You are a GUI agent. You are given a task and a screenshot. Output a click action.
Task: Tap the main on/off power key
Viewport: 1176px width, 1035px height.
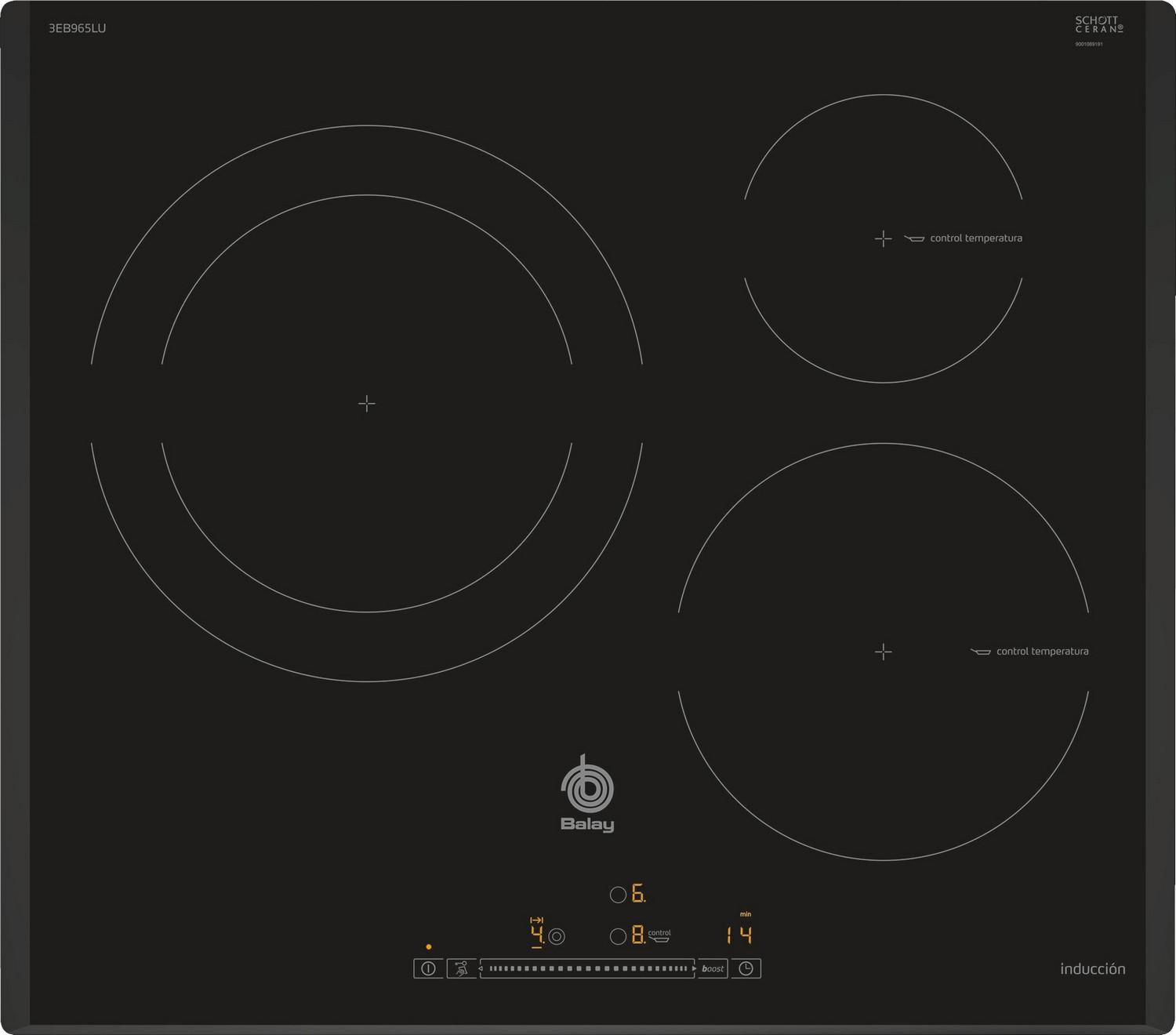pyautogui.click(x=428, y=968)
